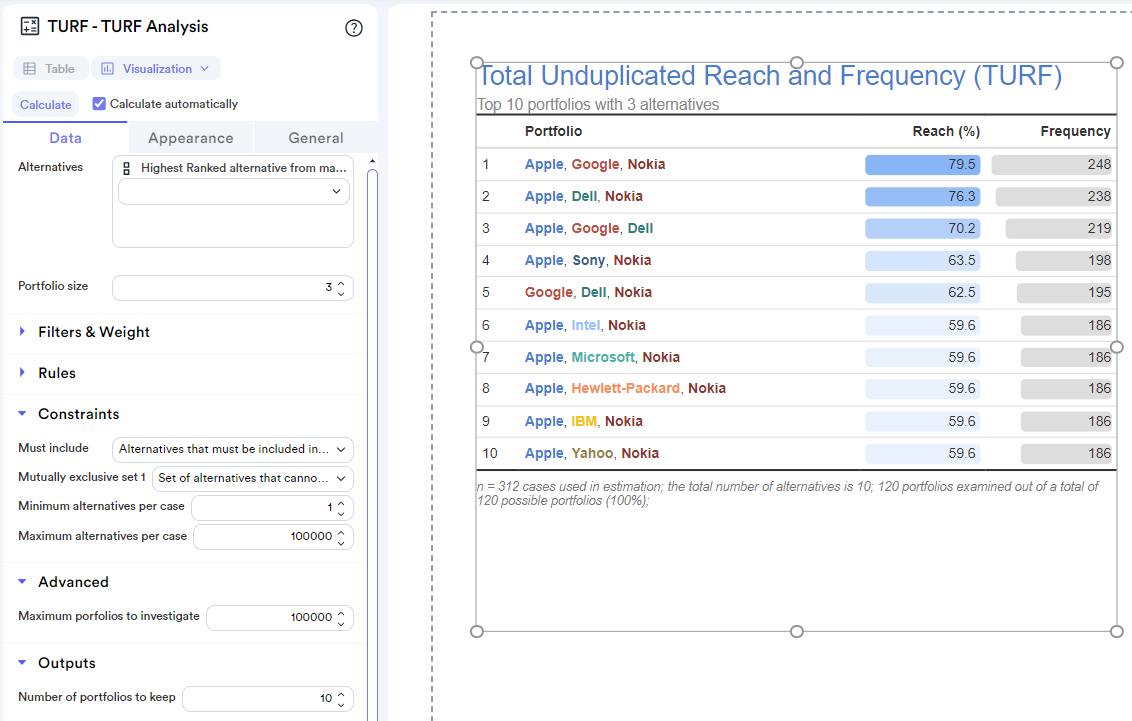This screenshot has width=1132, height=721.
Task: Click the Calculate button
Action: pyautogui.click(x=45, y=105)
